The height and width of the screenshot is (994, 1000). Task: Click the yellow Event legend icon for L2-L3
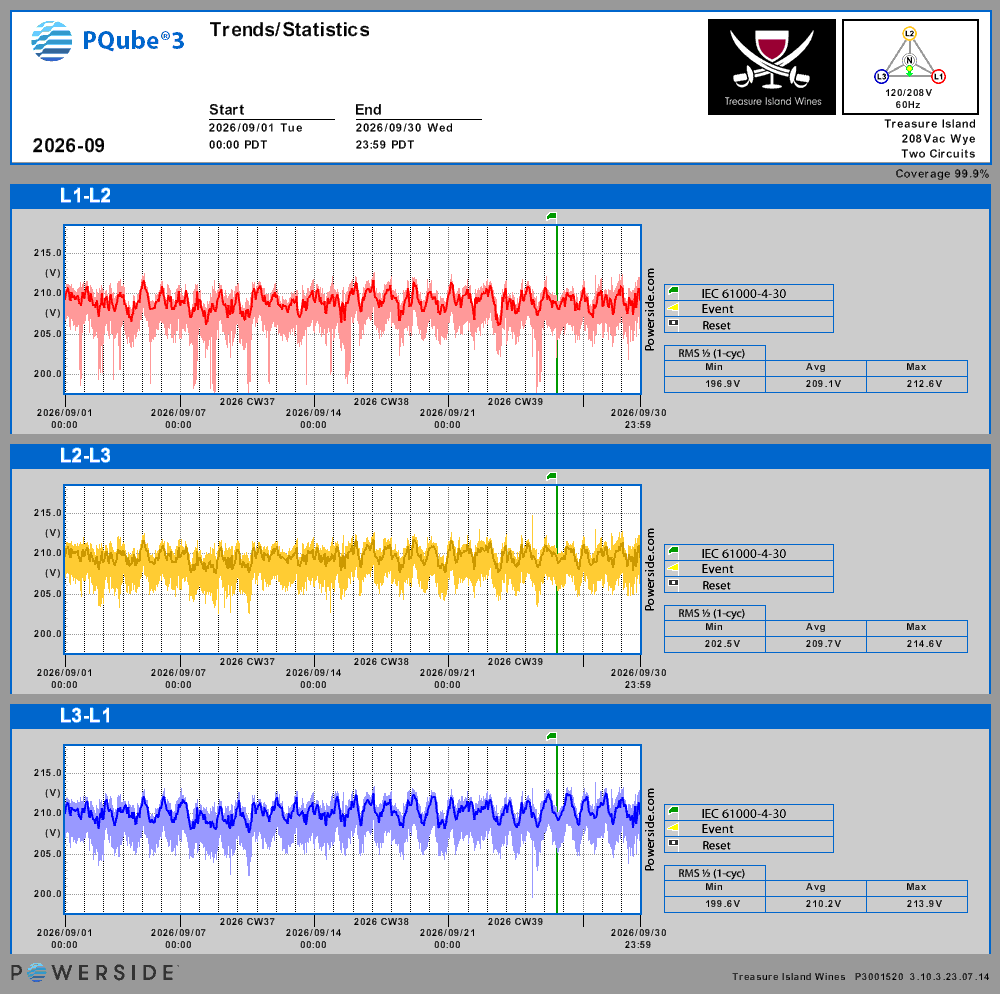(x=673, y=569)
